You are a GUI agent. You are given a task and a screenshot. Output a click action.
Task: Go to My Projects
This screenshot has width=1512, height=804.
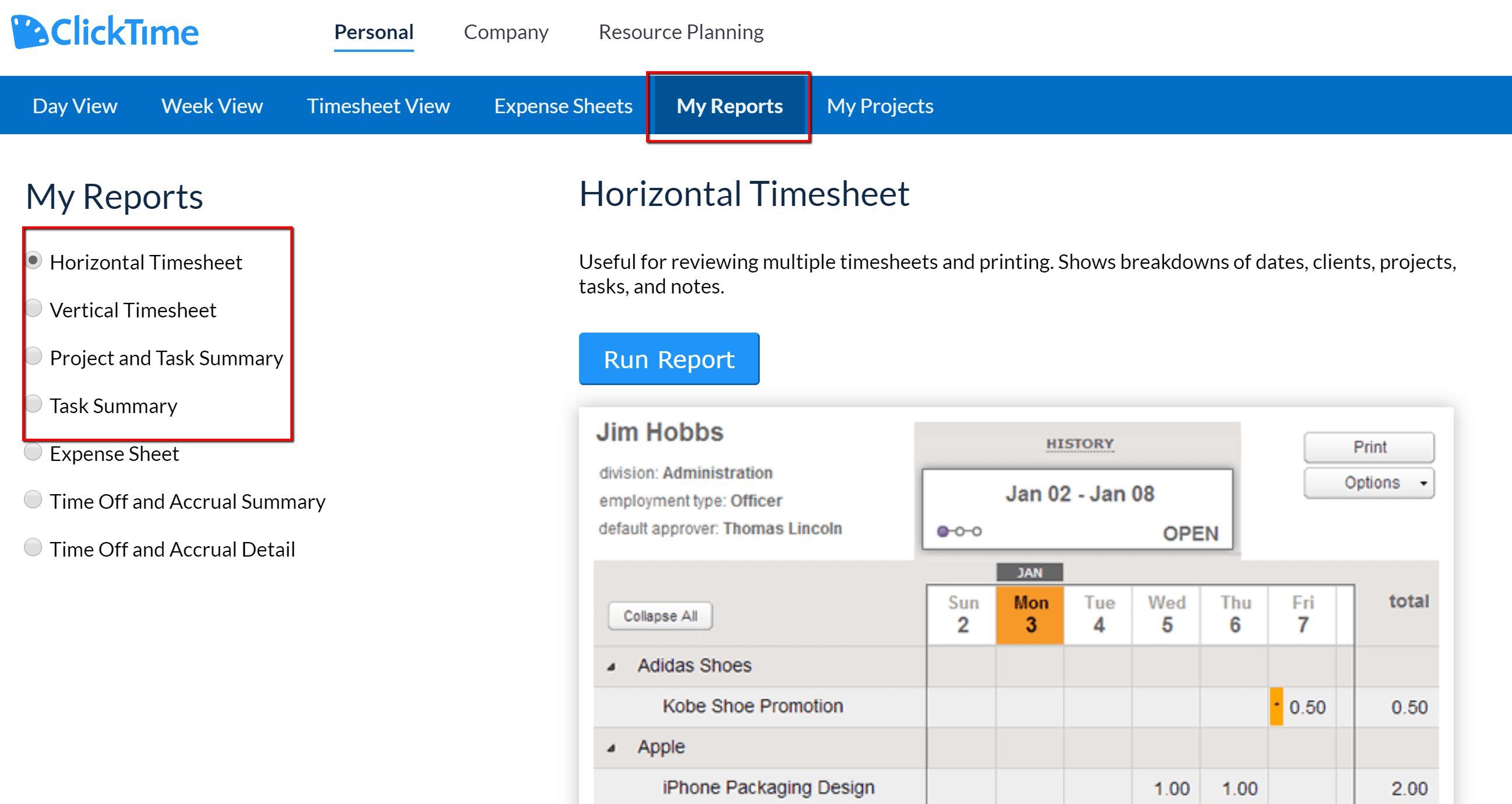879,106
